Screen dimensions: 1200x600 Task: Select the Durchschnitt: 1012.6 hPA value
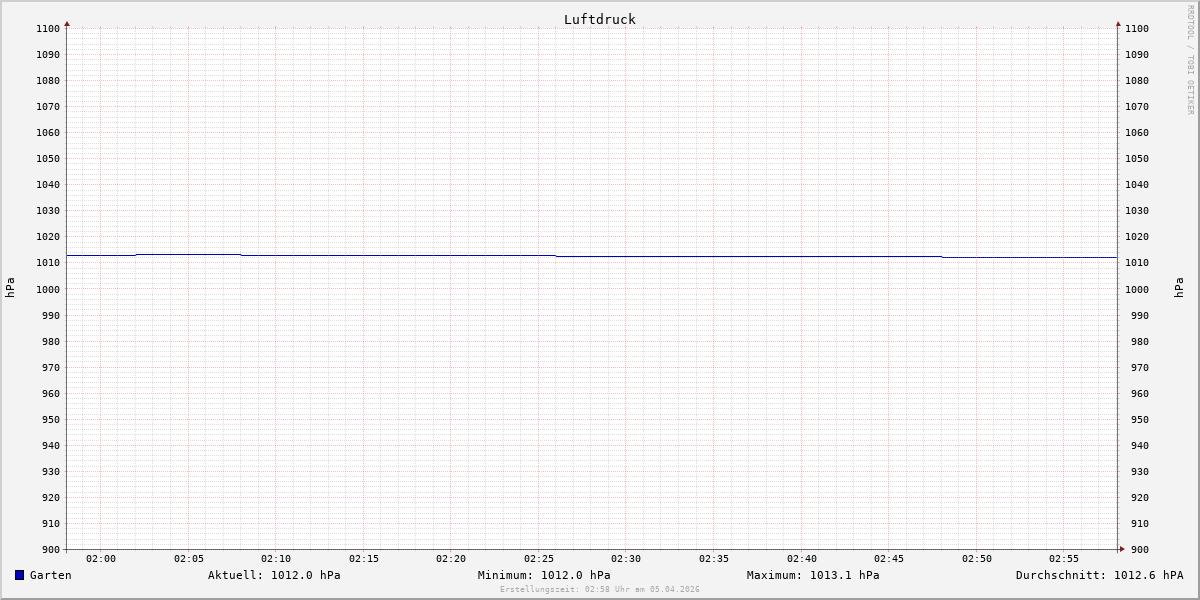pos(1099,575)
